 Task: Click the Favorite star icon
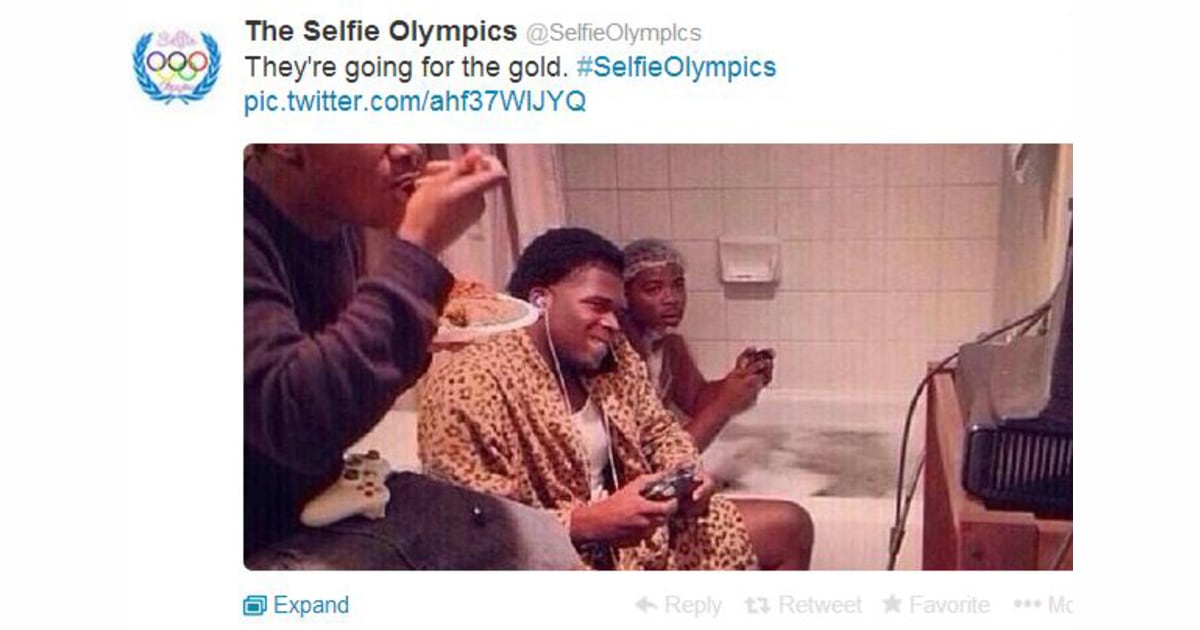pyautogui.click(x=892, y=604)
